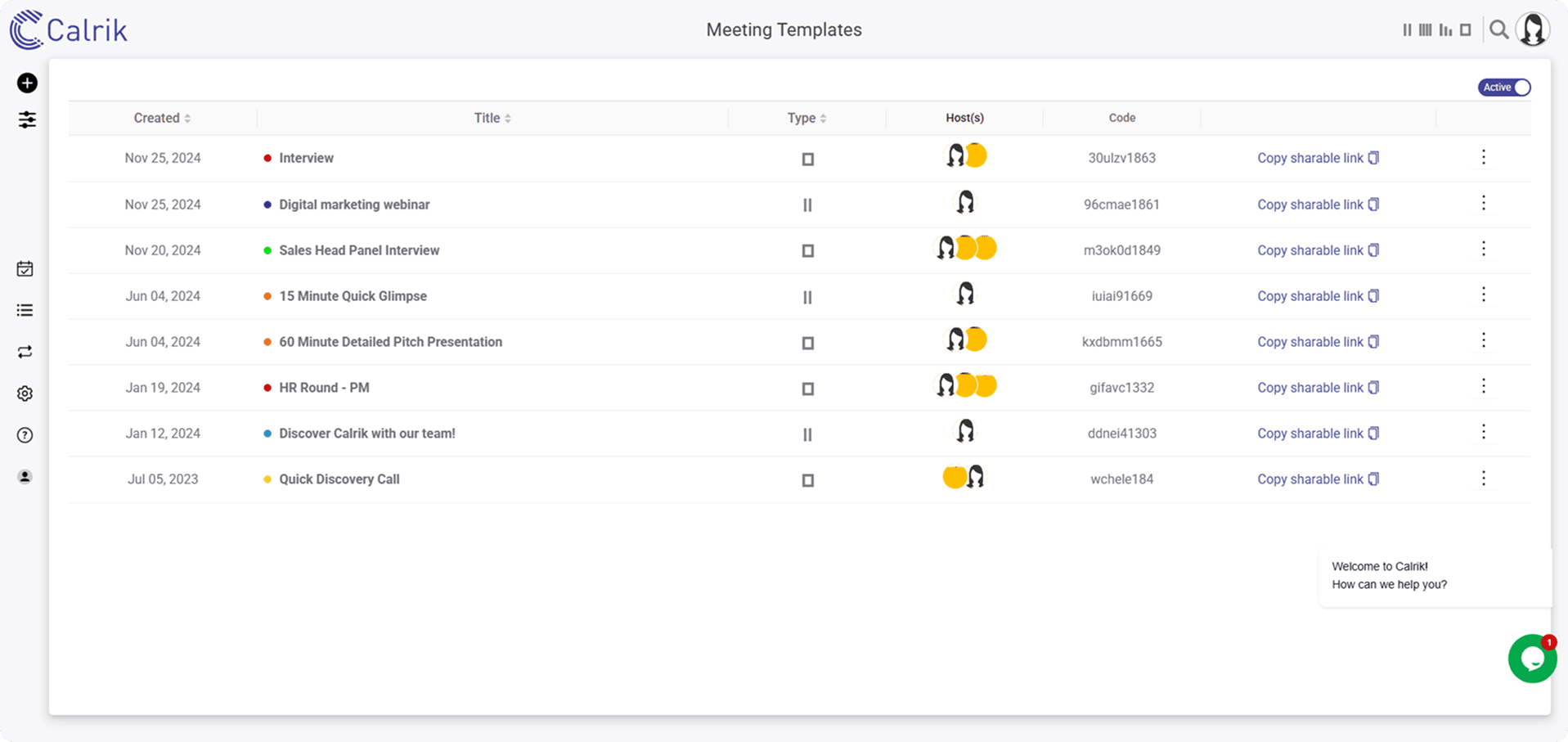
Task: Click the black plus create icon
Action: [x=27, y=83]
